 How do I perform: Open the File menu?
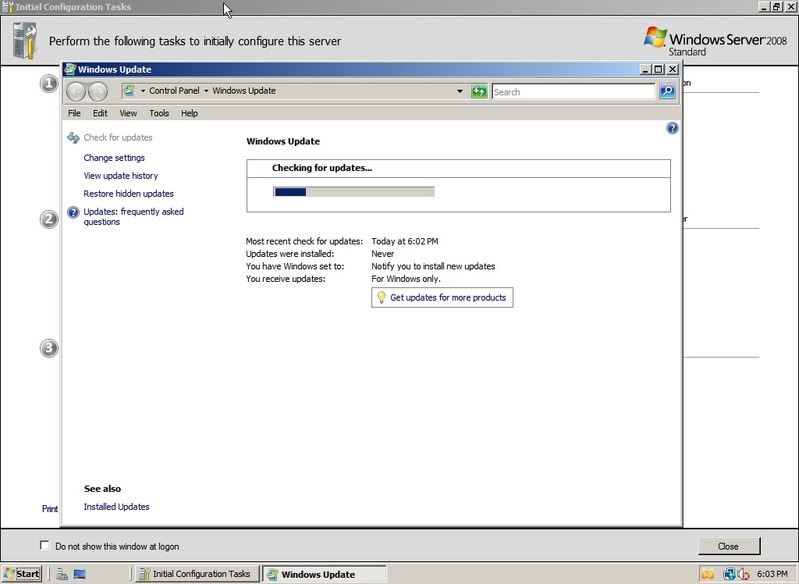click(x=74, y=113)
